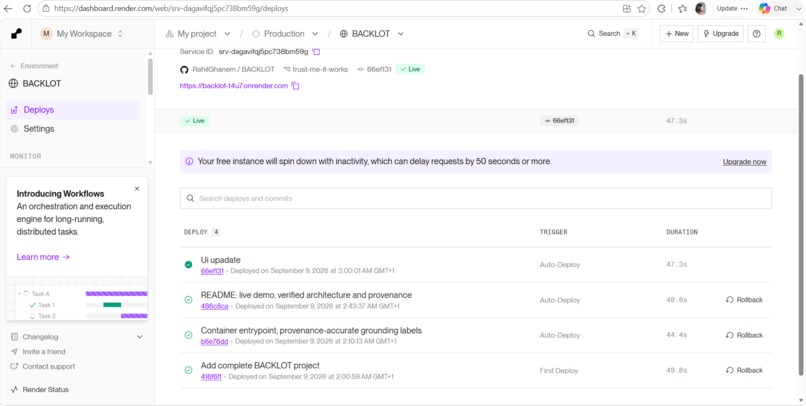Click the 66ef131 commit badge in Live row
The height and width of the screenshot is (406, 806).
point(559,121)
